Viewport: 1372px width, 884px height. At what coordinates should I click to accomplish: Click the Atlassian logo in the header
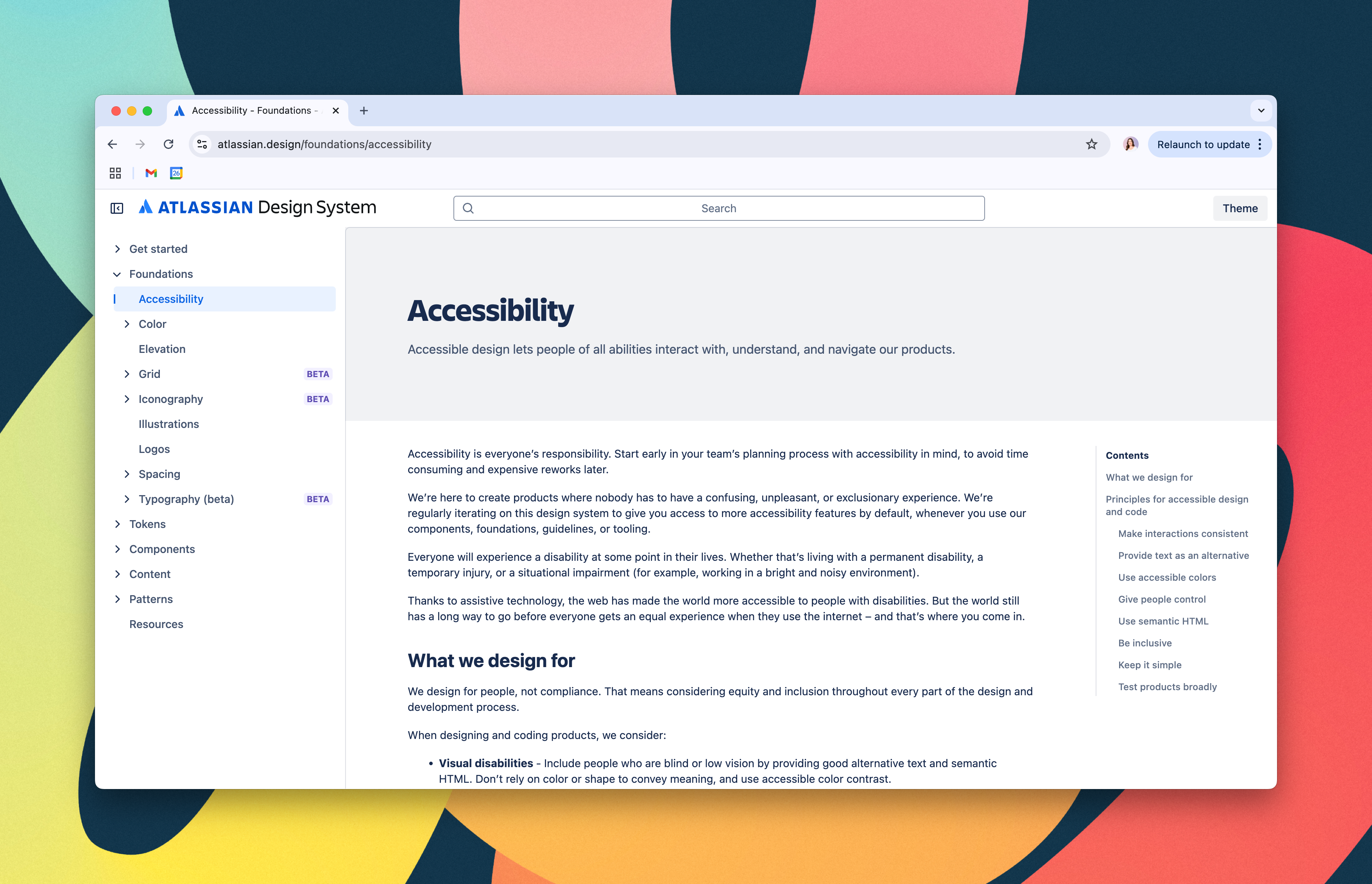pos(145,207)
